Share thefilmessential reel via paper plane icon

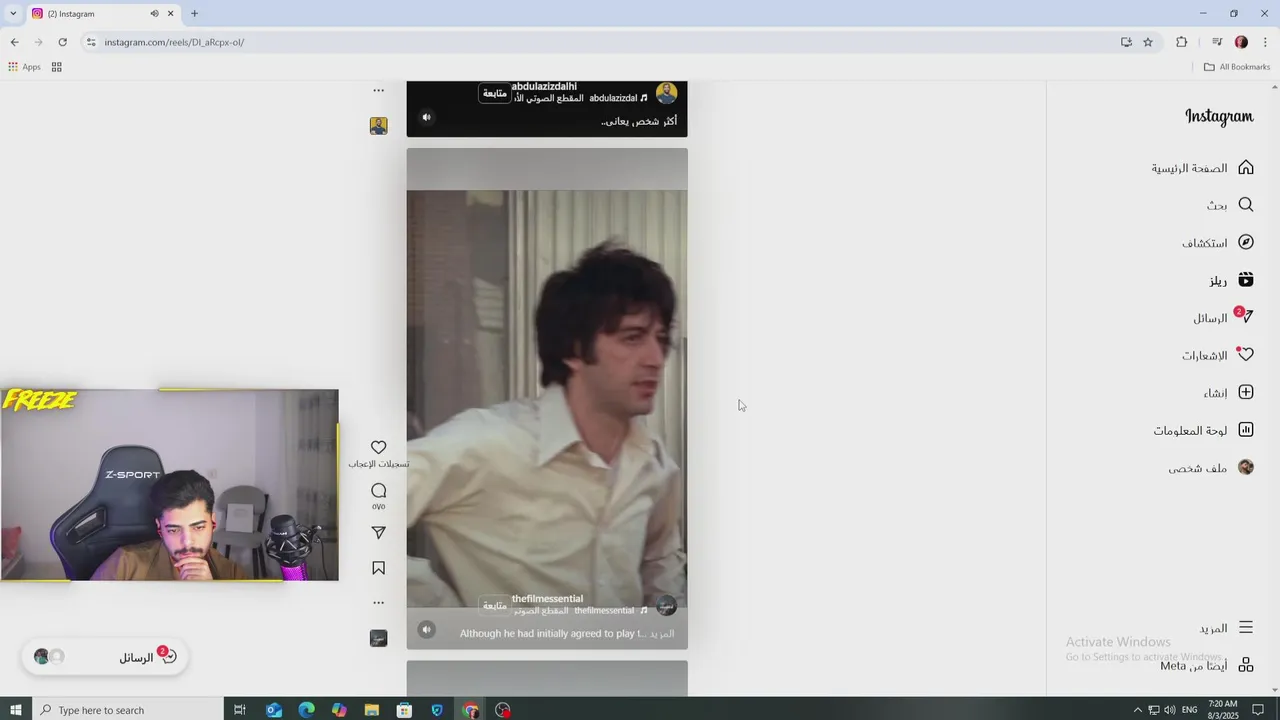(378, 533)
